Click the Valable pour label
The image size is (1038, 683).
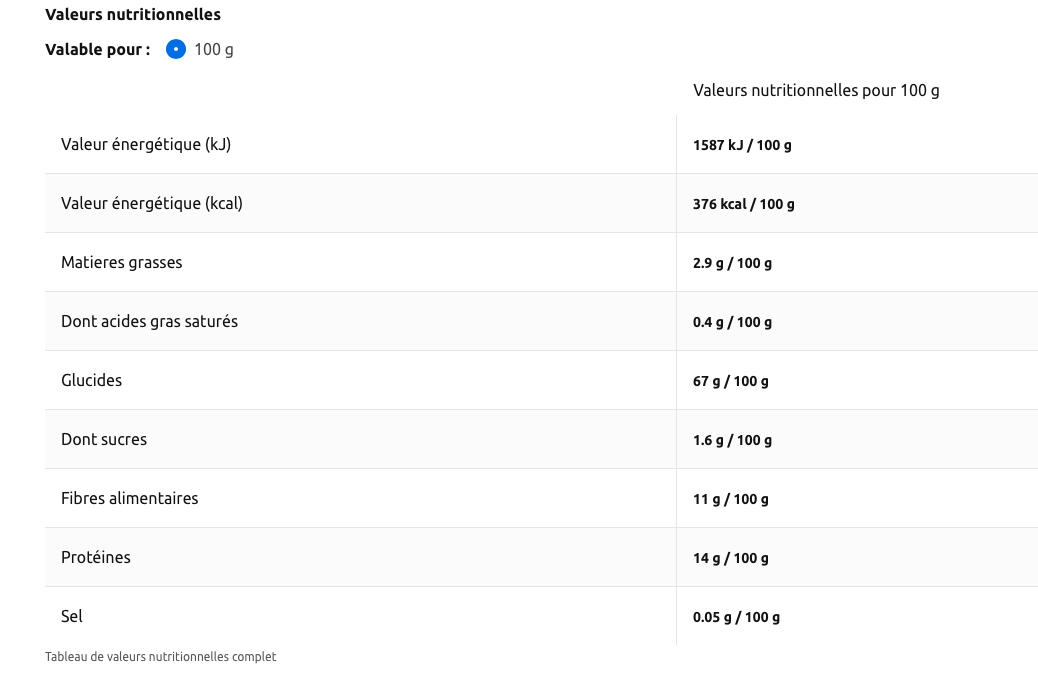(98, 49)
